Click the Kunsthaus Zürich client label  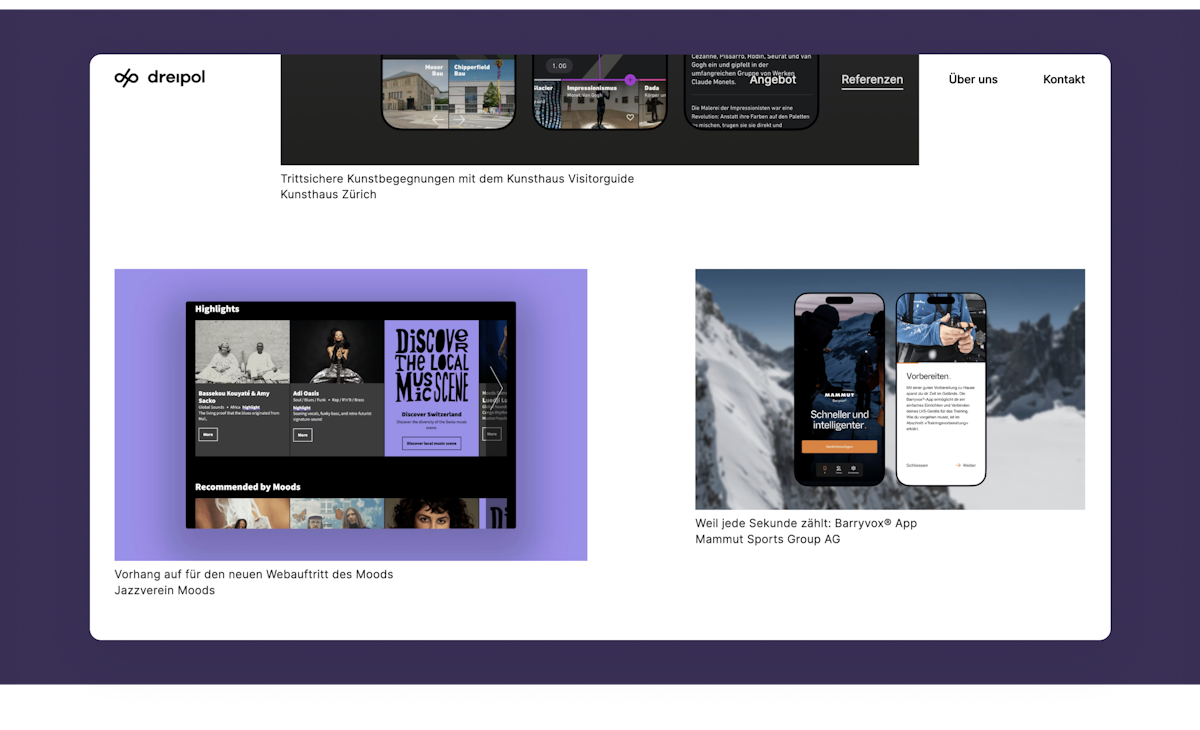329,195
